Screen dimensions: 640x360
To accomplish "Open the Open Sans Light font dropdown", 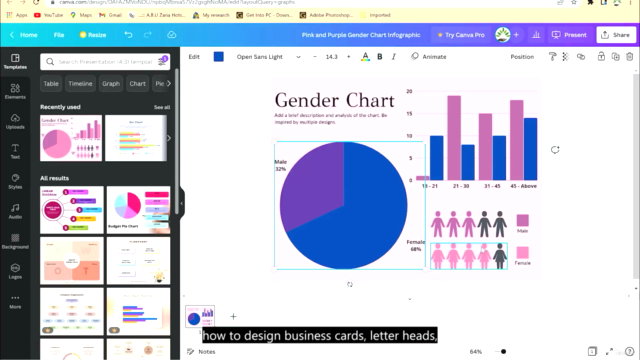I will 269,57.
